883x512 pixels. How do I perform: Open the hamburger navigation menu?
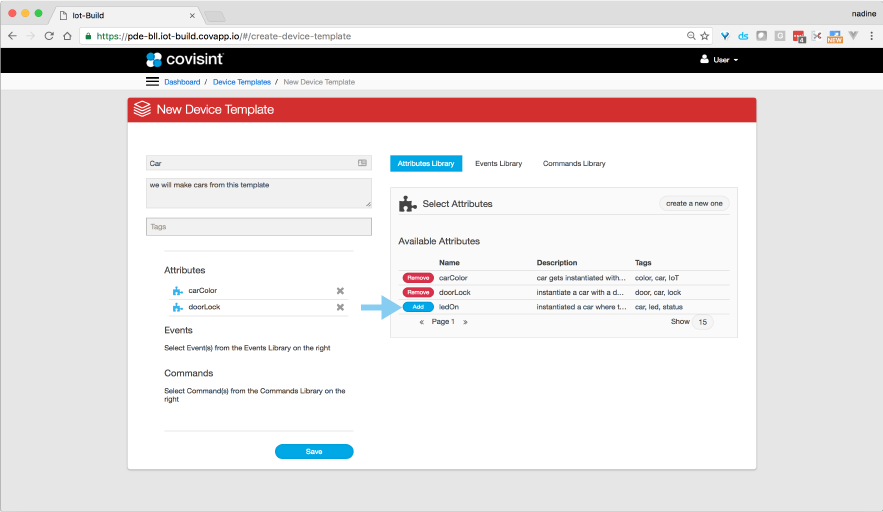[x=152, y=81]
